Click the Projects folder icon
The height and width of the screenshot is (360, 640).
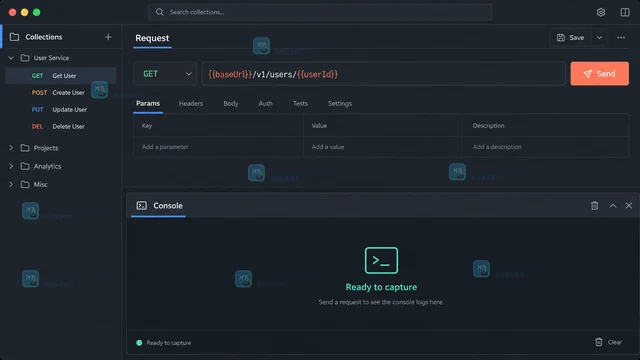(x=25, y=148)
